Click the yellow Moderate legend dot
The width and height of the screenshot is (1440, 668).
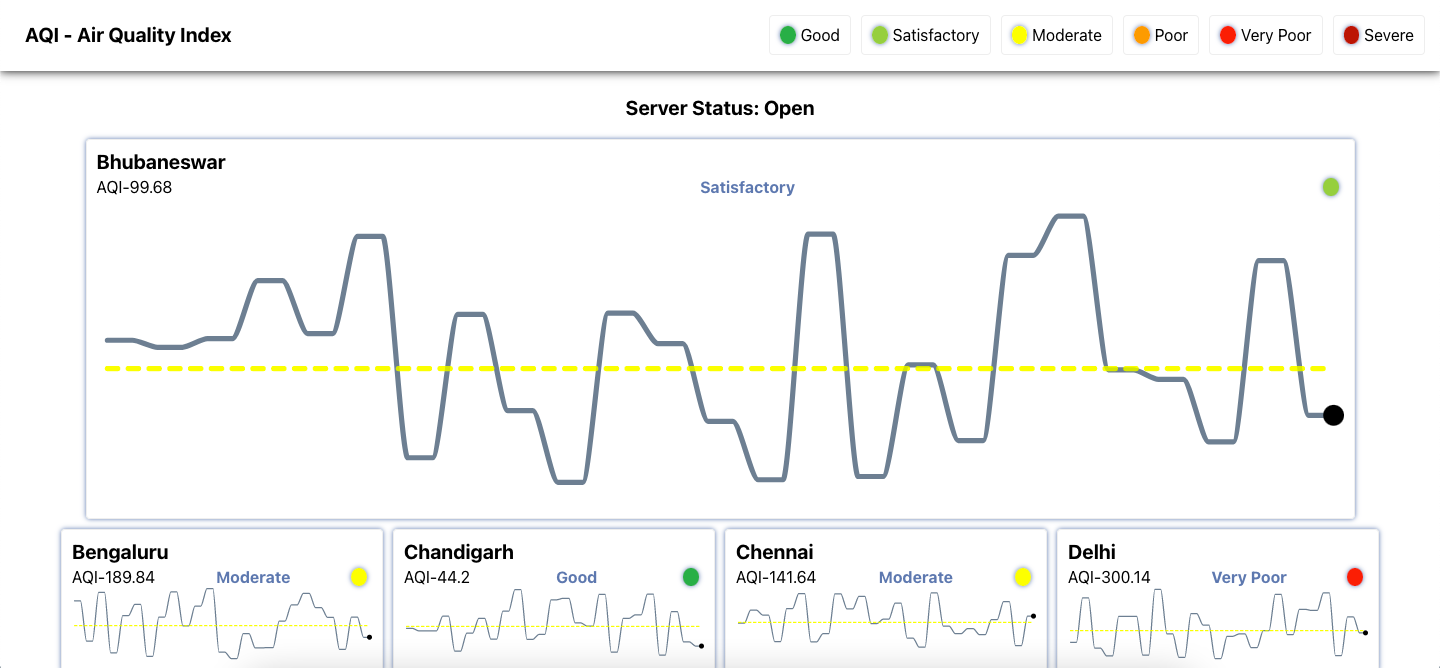click(1018, 34)
